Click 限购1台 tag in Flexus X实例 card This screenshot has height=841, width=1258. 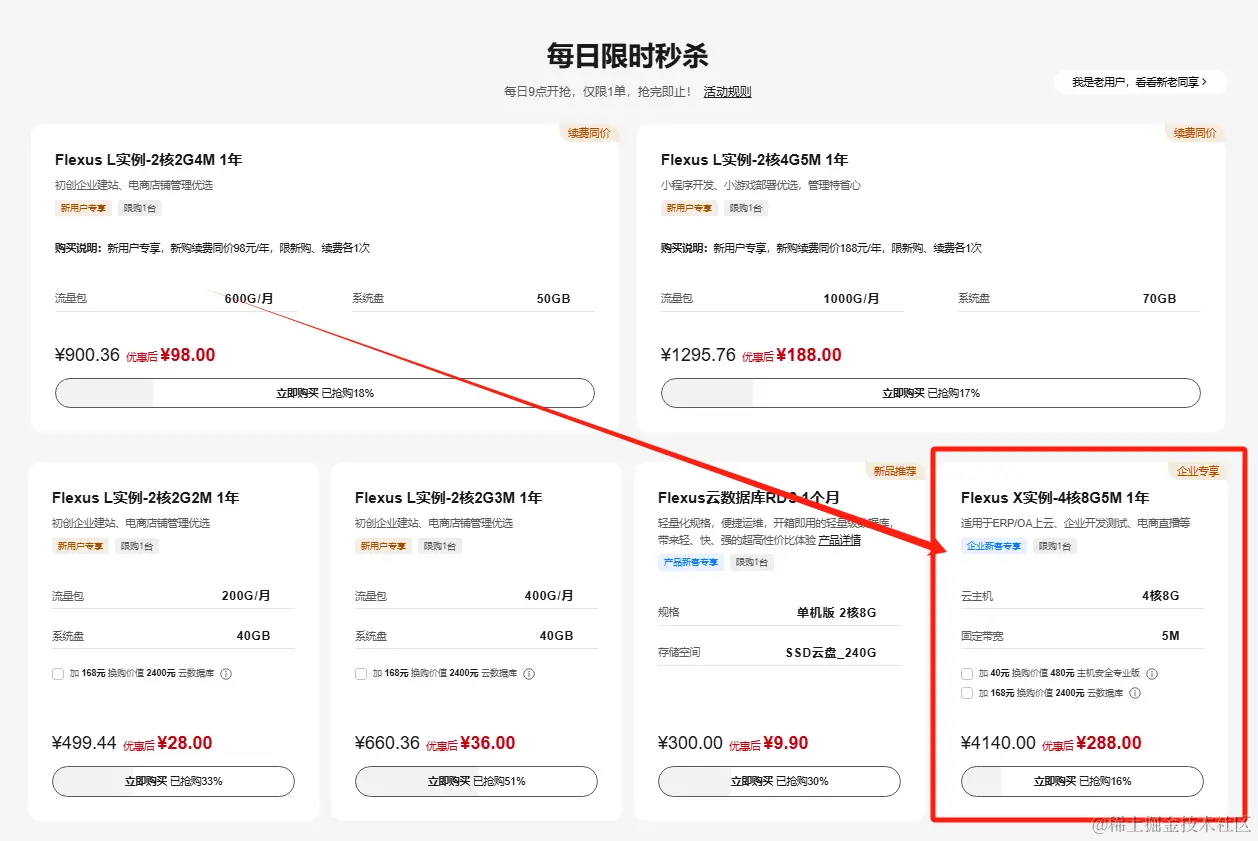tap(1055, 546)
